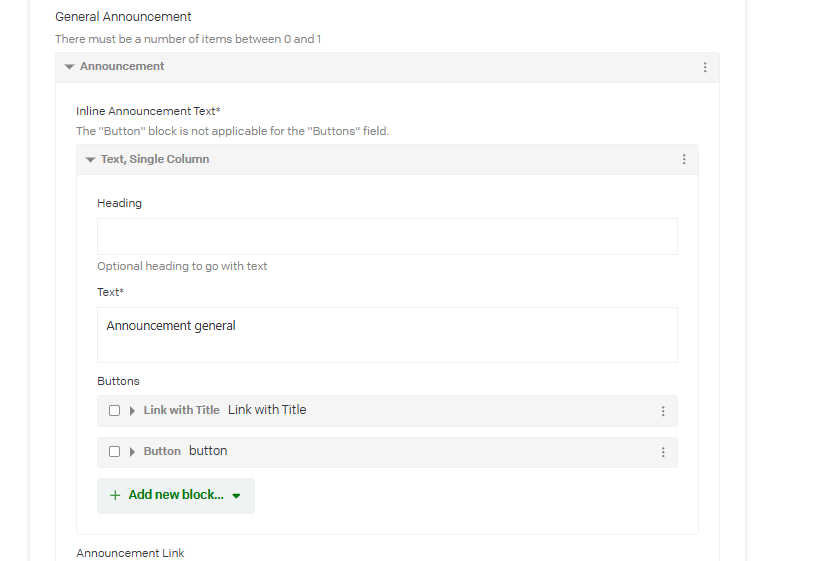Click the Text field containing Announcement general
819x561 pixels.
tap(387, 334)
